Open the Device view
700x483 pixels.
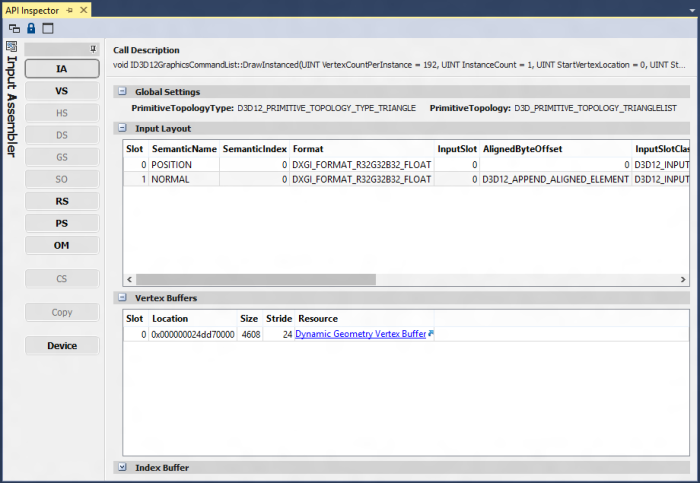[x=62, y=346]
